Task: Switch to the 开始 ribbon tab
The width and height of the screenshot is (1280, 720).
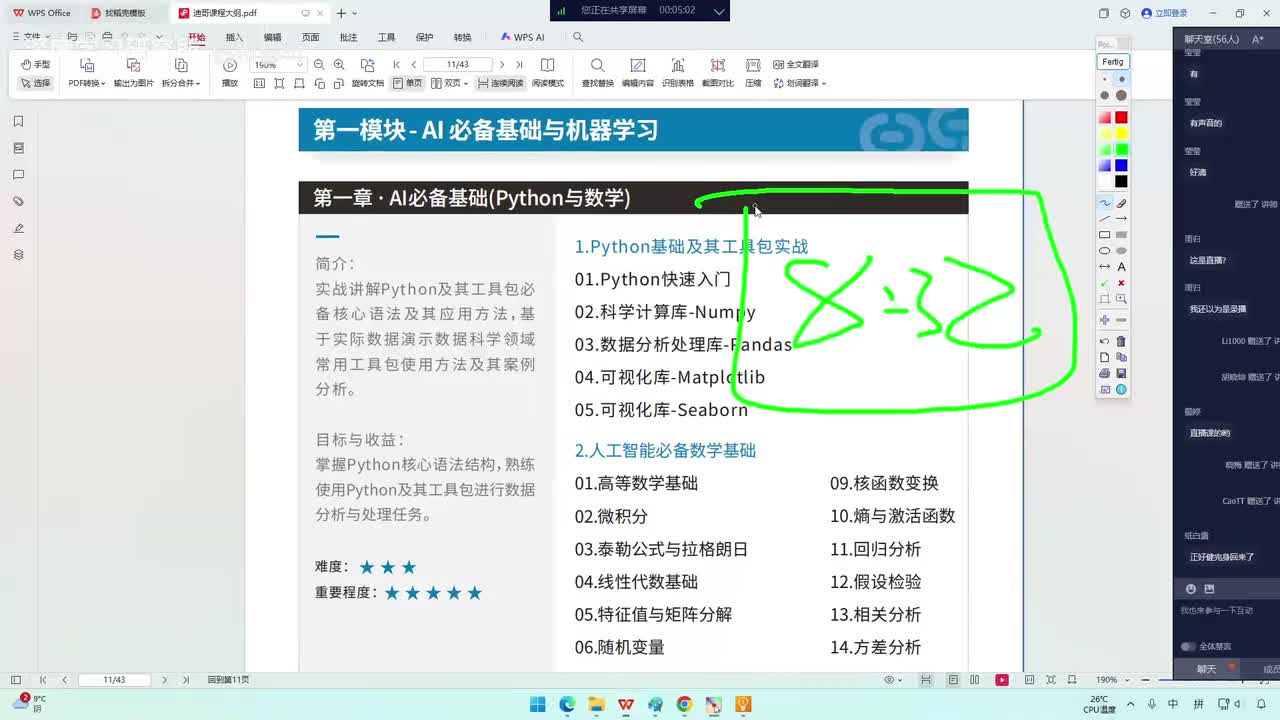Action: (x=196, y=37)
